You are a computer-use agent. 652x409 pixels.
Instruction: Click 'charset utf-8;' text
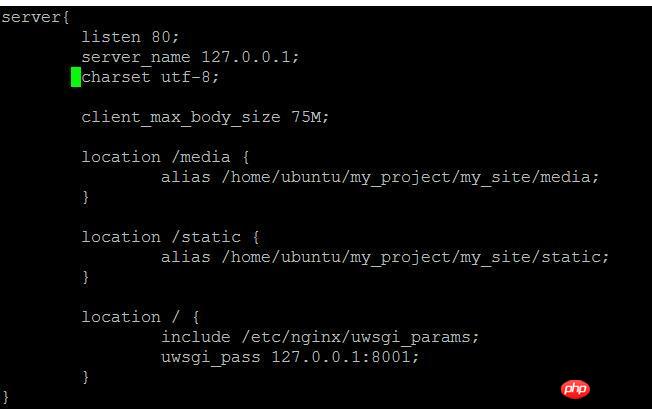150,77
